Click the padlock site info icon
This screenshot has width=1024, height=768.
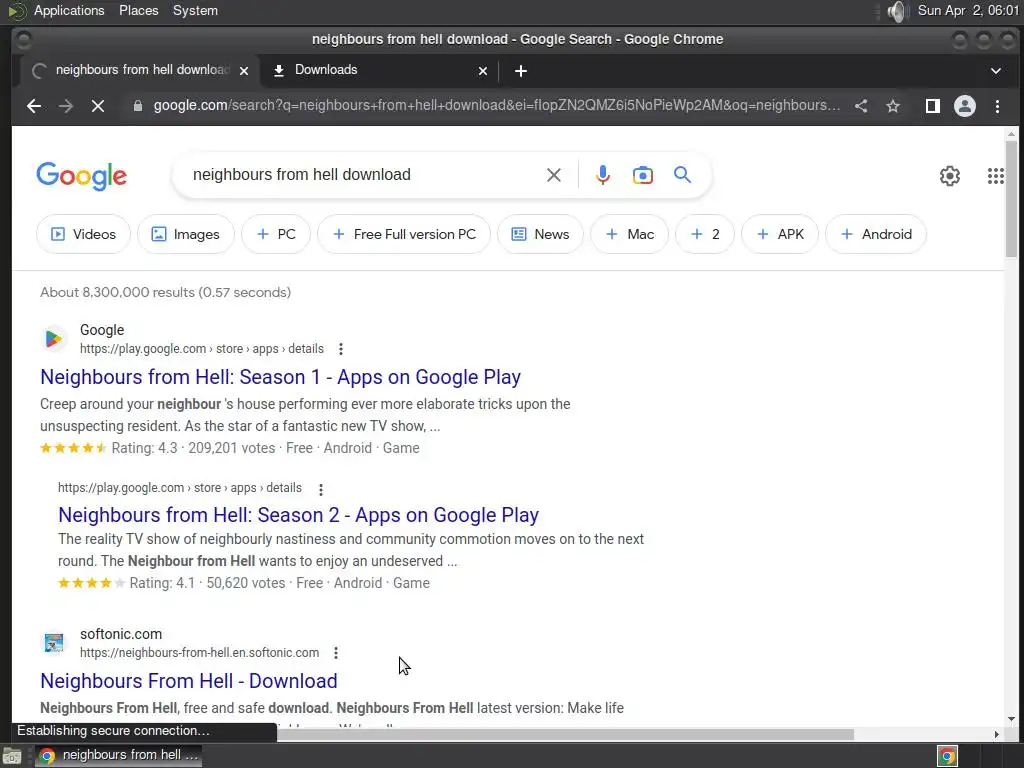(138, 106)
